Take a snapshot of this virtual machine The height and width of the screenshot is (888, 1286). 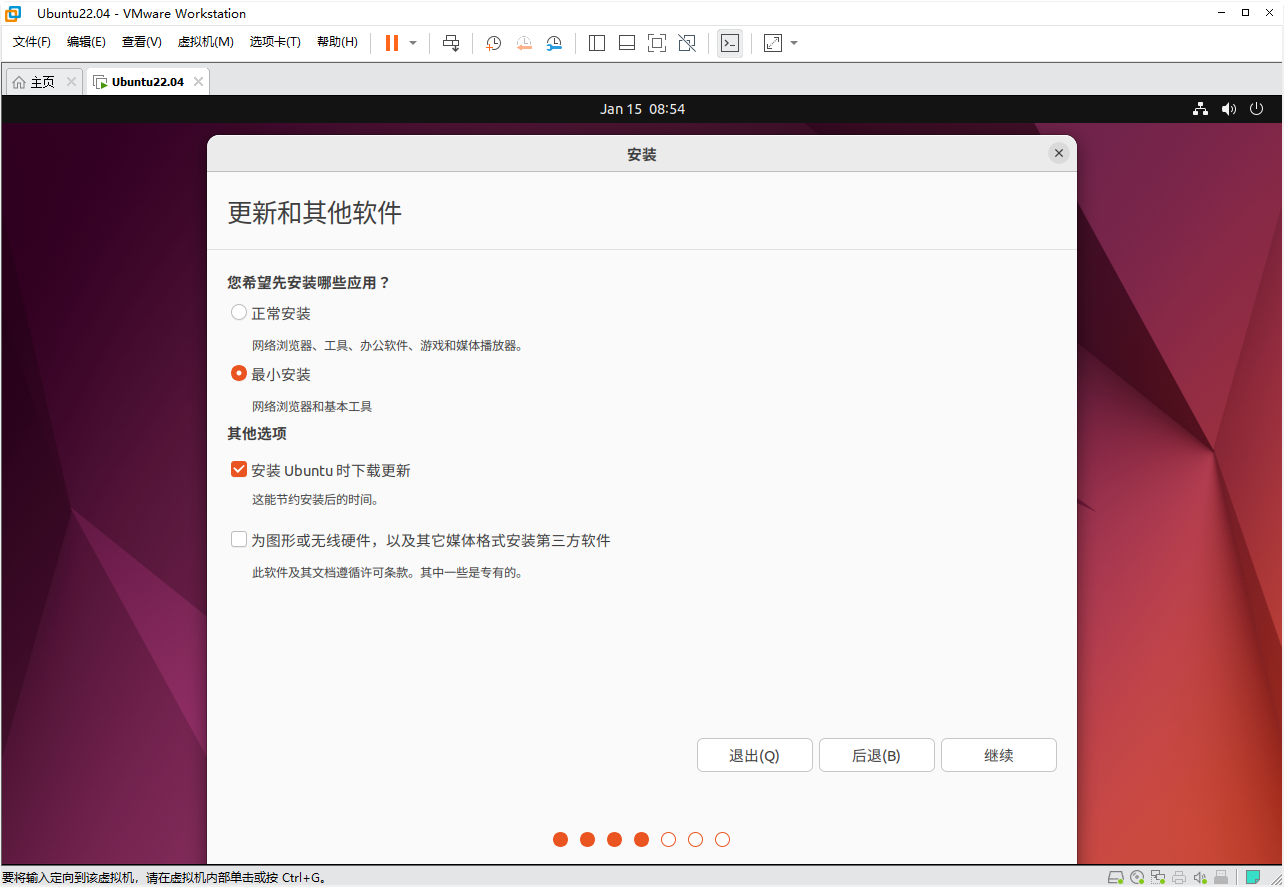[493, 43]
